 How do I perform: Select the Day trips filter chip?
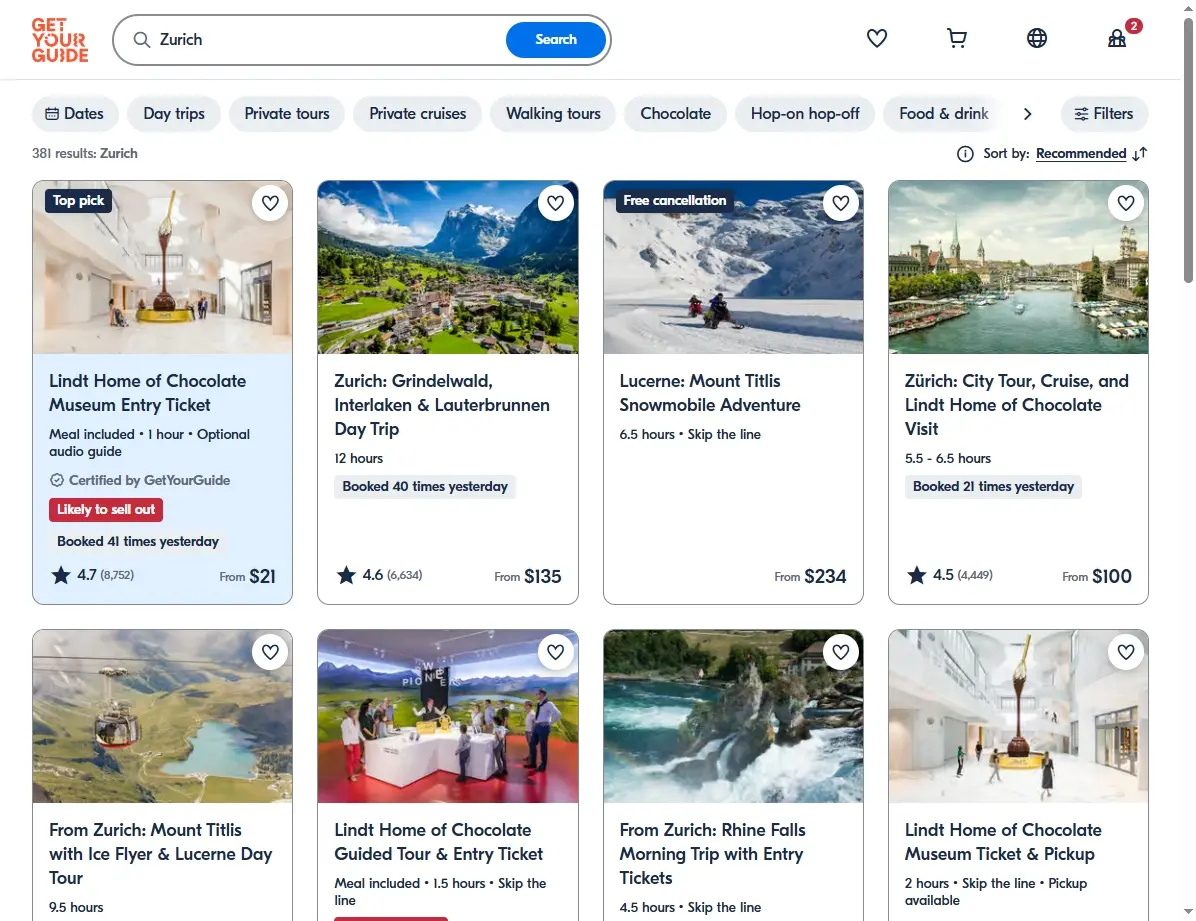coord(174,114)
